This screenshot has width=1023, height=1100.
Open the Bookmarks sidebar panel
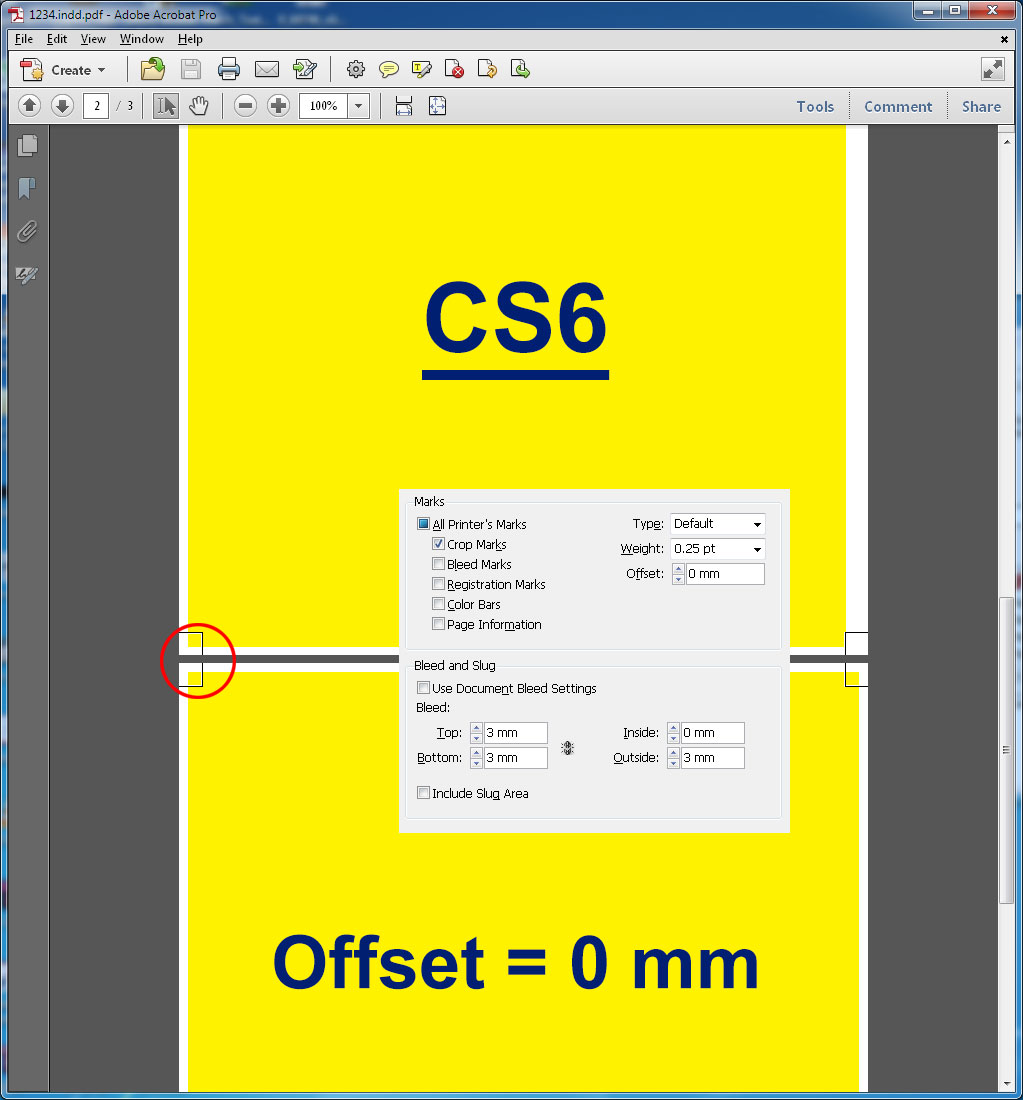pyautogui.click(x=27, y=188)
